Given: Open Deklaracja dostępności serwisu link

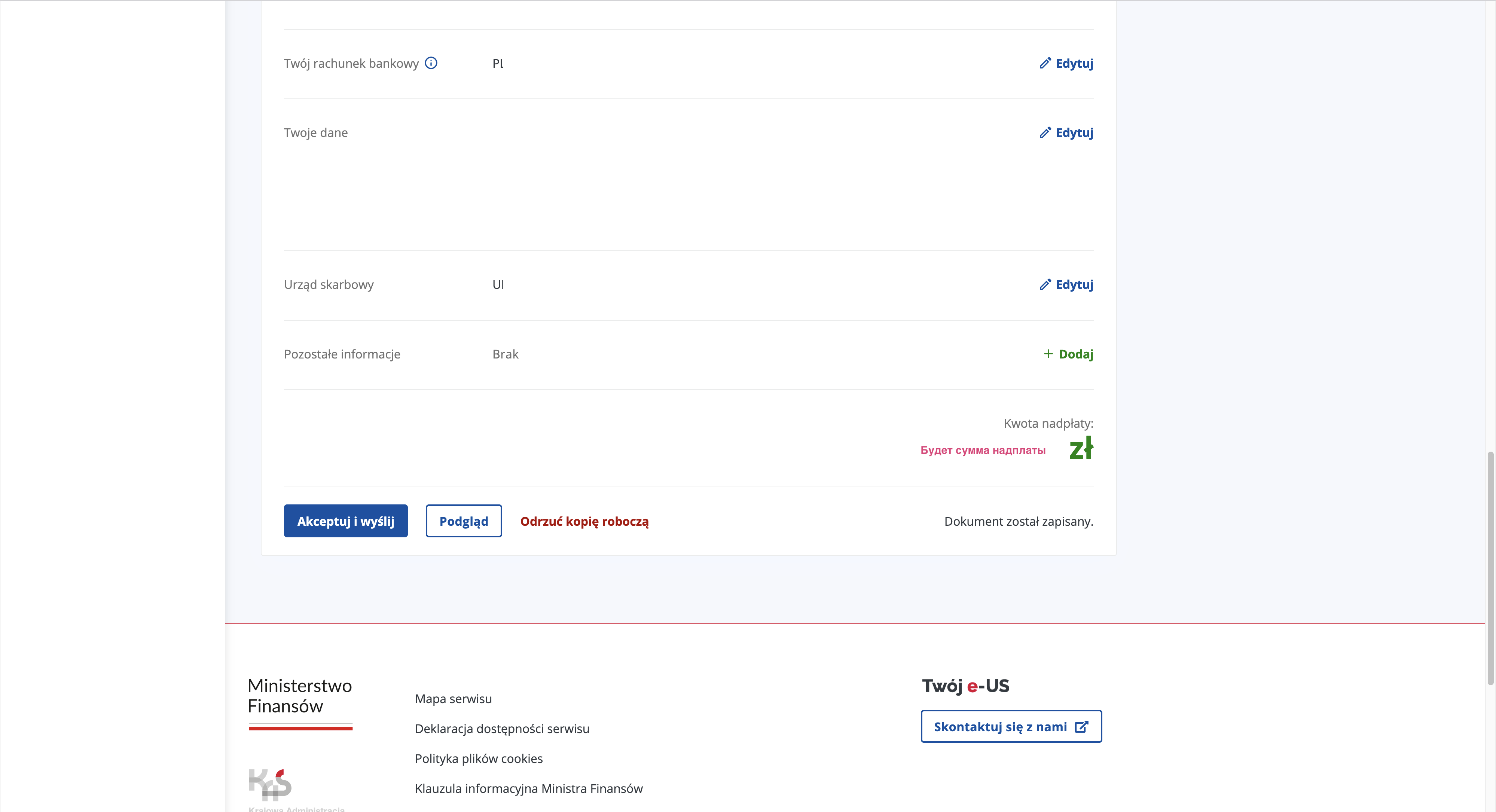Looking at the screenshot, I should tap(502, 728).
